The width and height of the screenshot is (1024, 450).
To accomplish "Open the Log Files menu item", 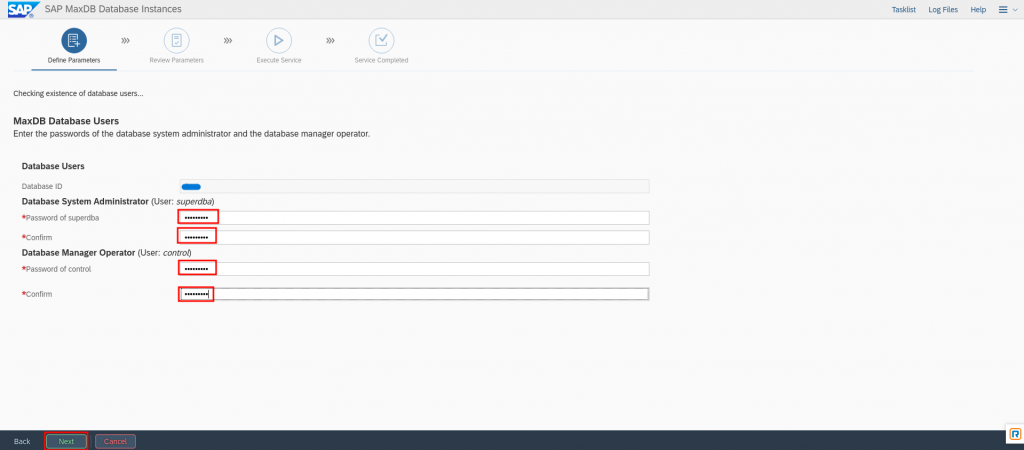I will click(943, 9).
